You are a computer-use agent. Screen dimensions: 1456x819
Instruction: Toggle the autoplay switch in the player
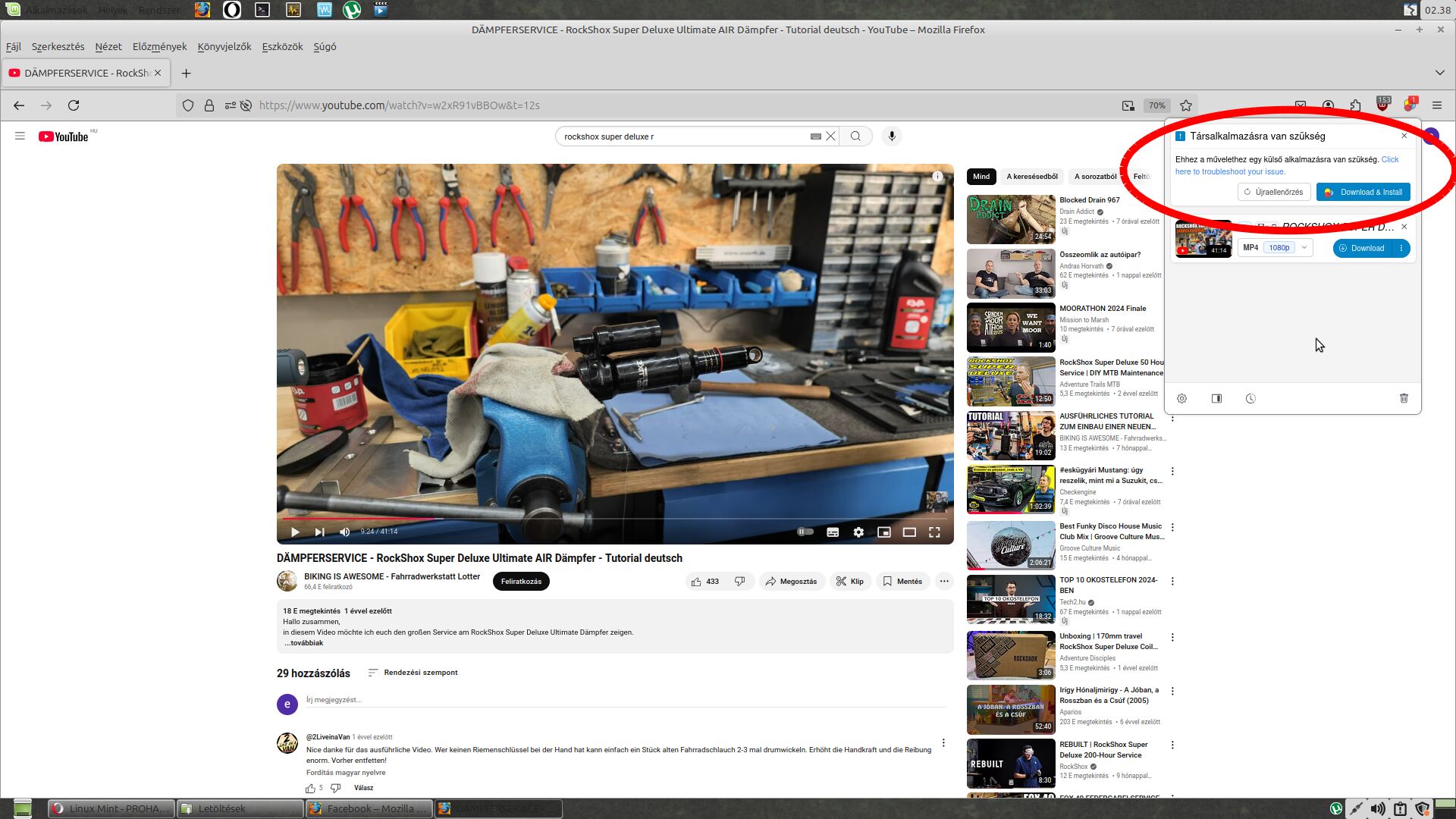tap(805, 532)
